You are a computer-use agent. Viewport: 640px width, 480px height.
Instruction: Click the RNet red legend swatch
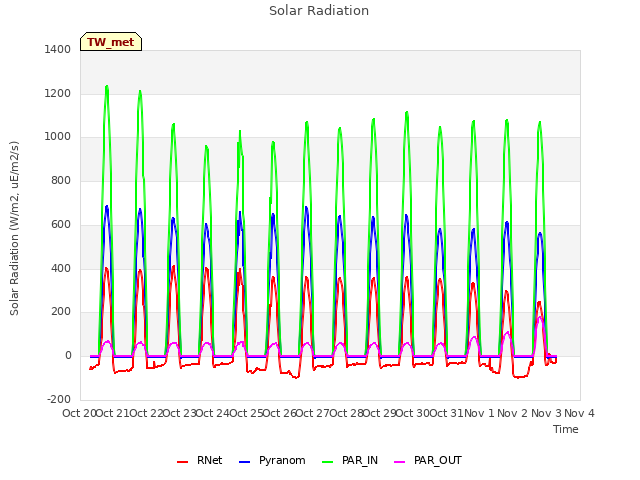[x=182, y=462]
